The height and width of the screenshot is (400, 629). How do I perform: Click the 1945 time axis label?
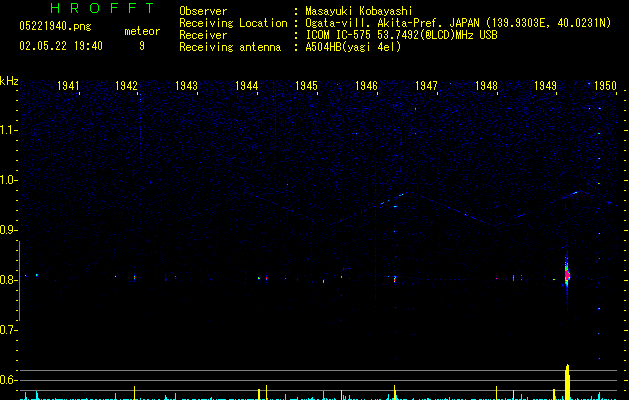306,86
